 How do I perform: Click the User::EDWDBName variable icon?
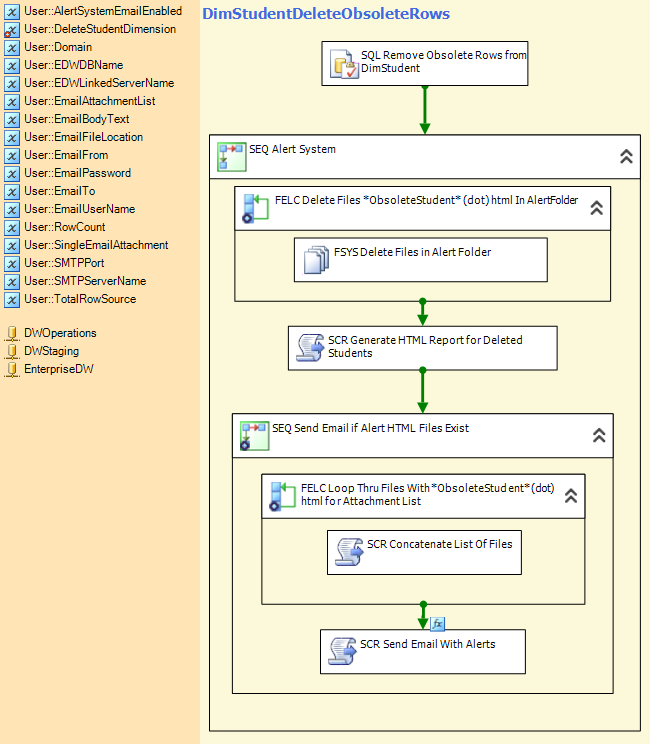[x=12, y=65]
